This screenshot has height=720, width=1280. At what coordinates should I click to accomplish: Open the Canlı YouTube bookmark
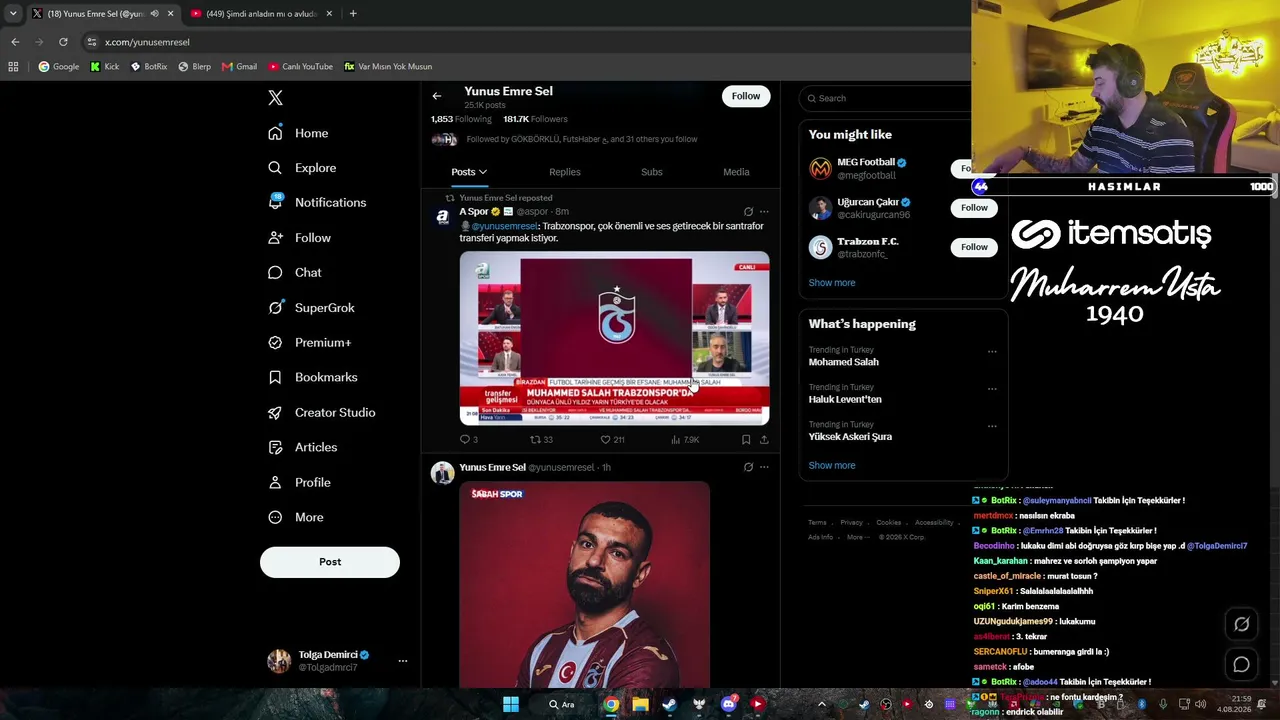click(300, 67)
